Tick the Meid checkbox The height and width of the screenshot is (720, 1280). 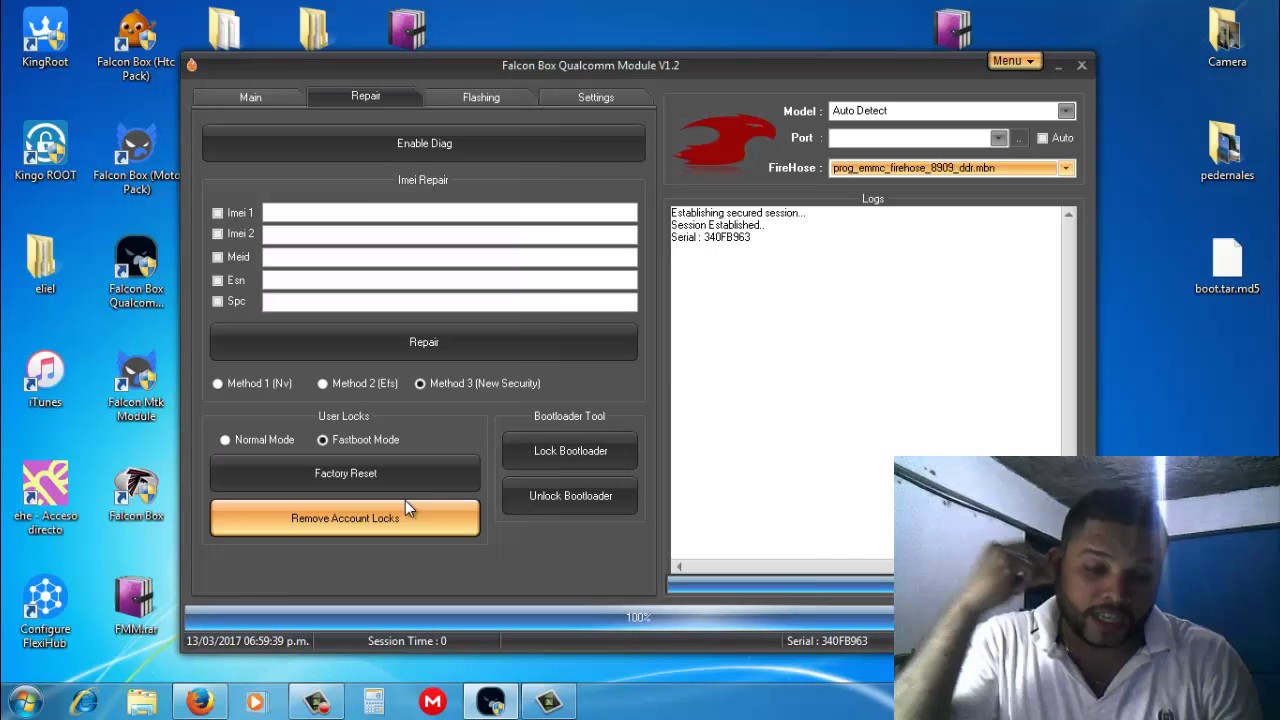point(218,257)
